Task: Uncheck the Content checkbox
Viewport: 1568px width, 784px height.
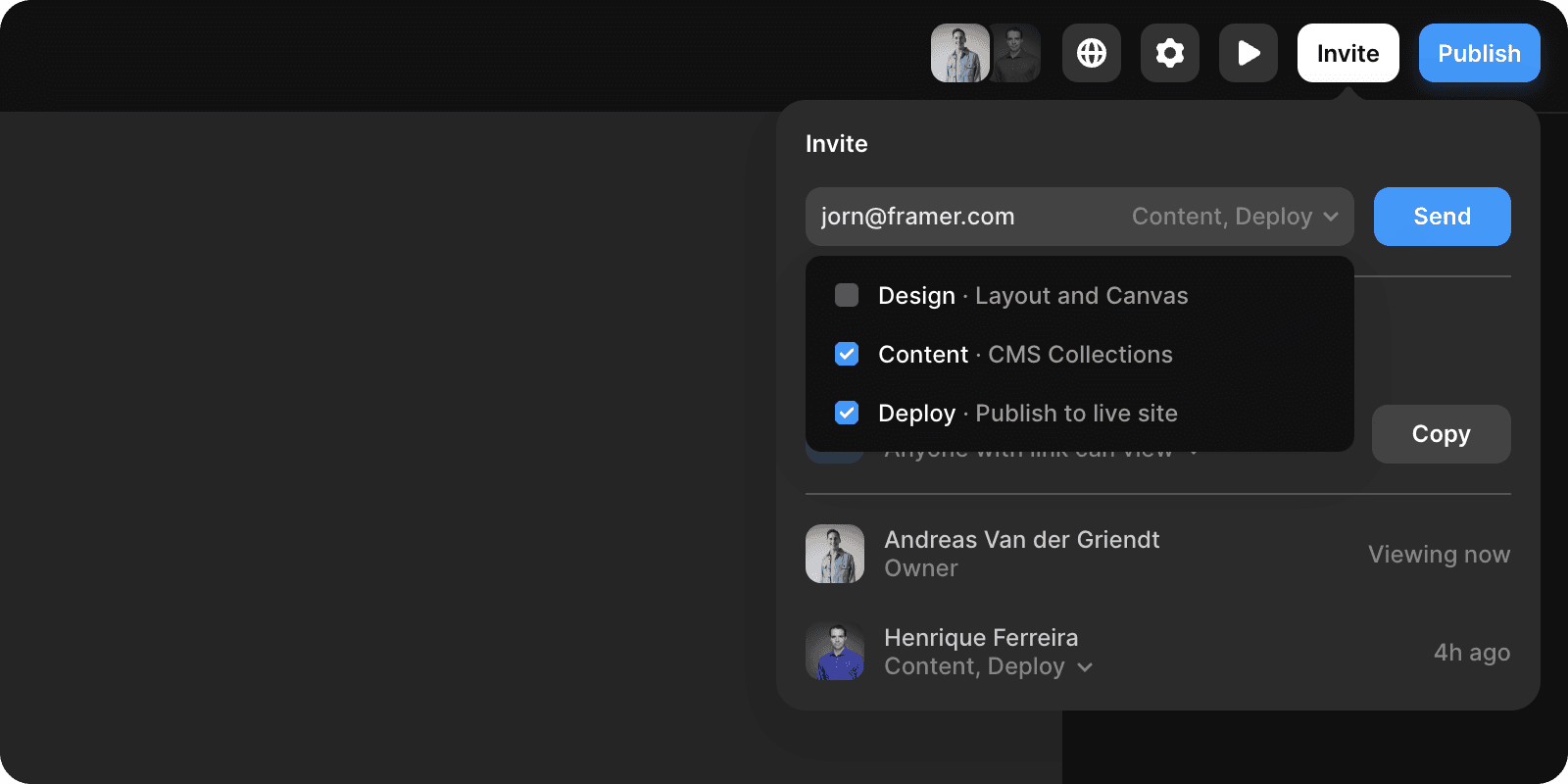Action: [847, 354]
